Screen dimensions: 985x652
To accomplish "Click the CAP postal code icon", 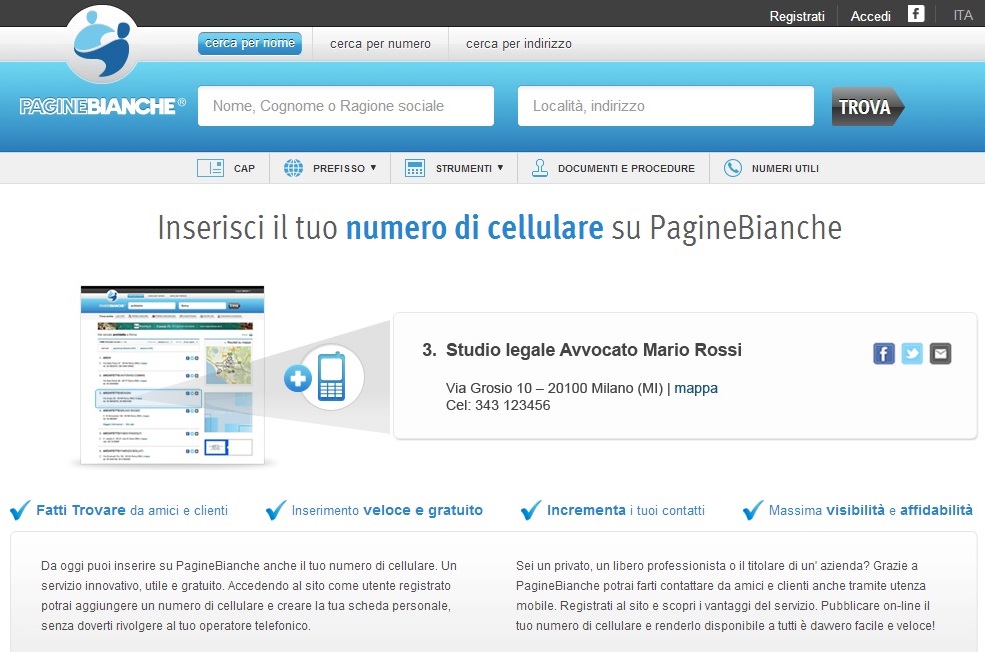I will [x=210, y=168].
